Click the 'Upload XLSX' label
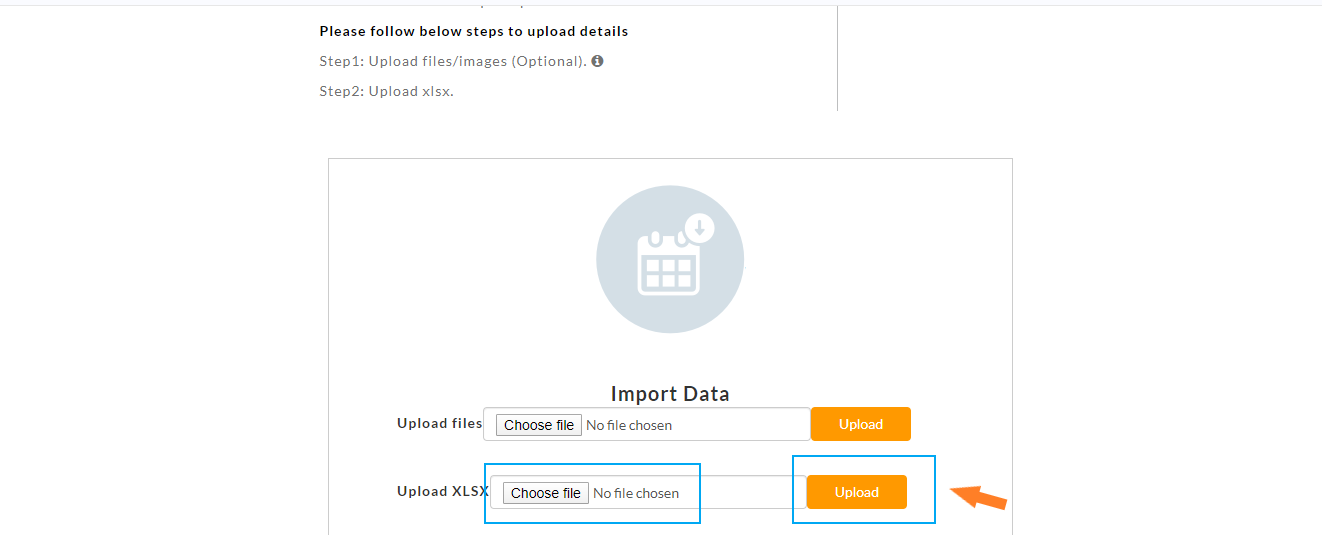This screenshot has width=1322, height=535. click(443, 491)
